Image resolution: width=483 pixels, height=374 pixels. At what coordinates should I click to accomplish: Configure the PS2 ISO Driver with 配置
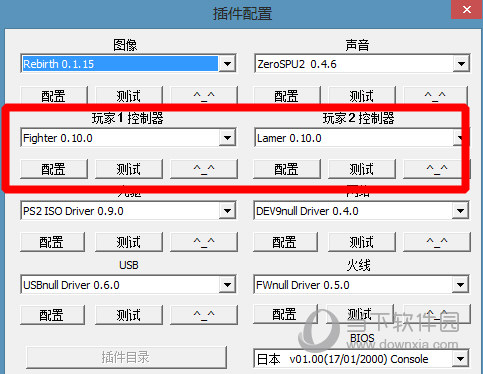(x=52, y=242)
